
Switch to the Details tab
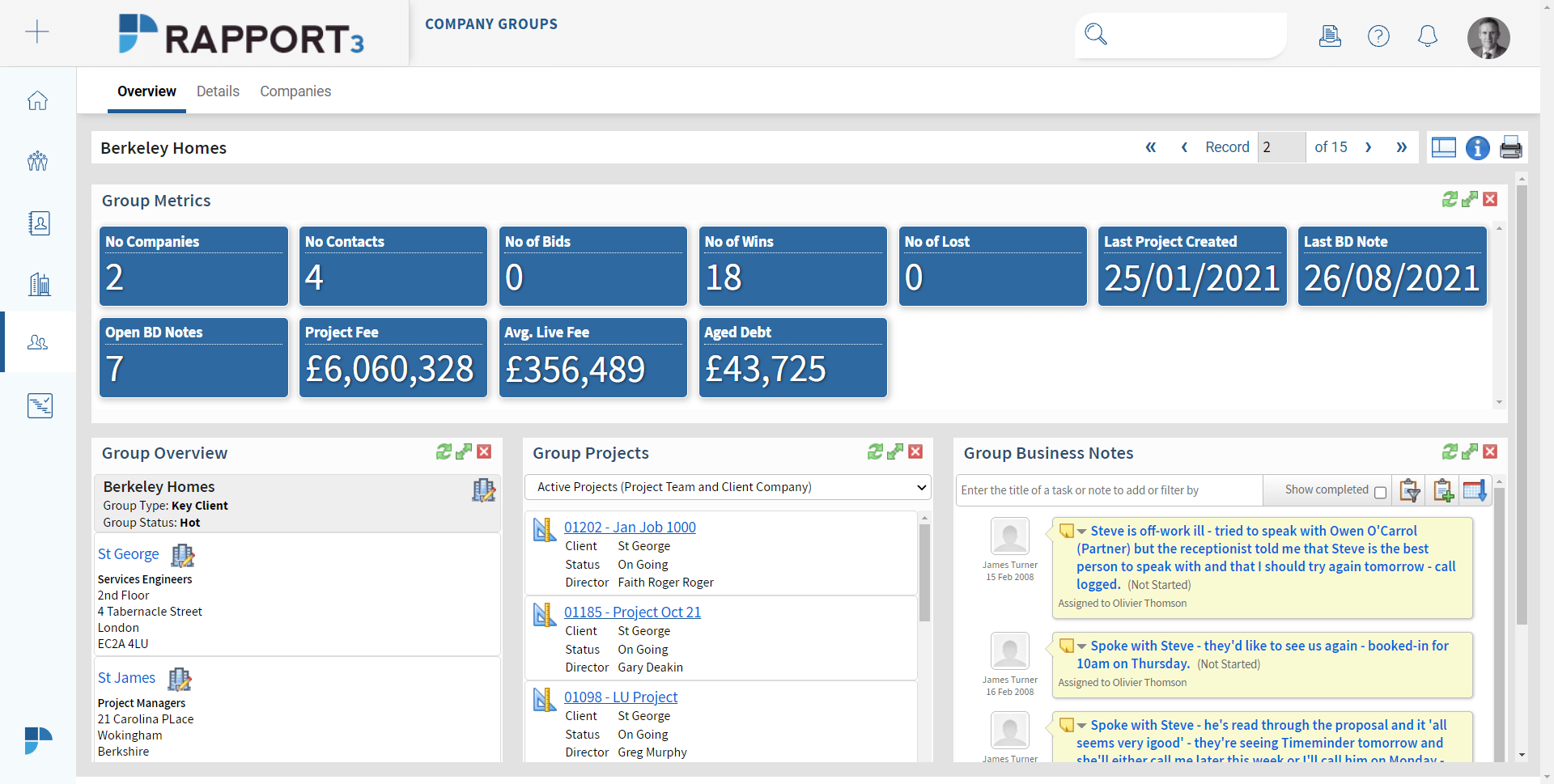(x=217, y=91)
